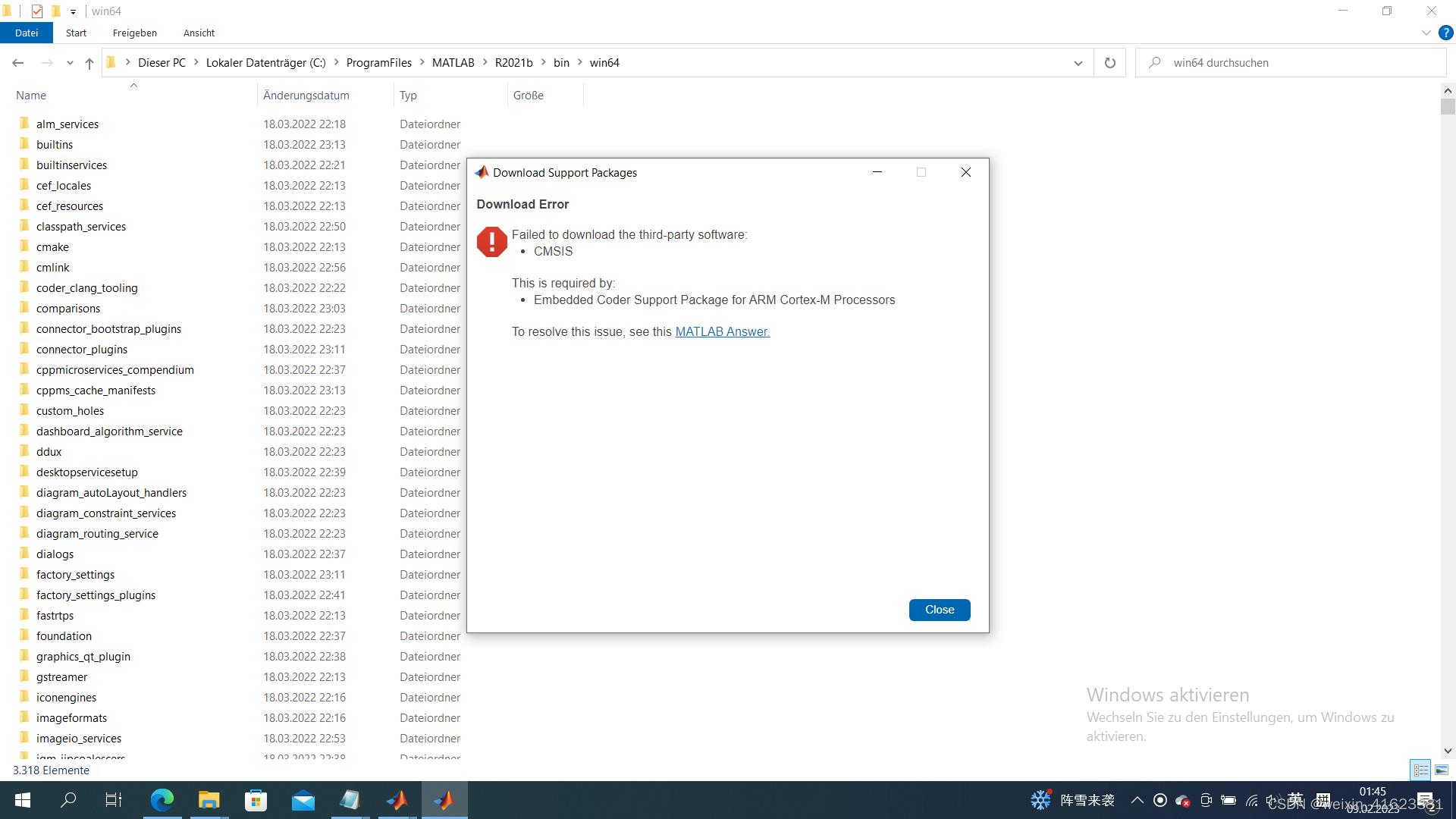Expand the address bar history dropdown
The image size is (1456, 819).
(x=1078, y=63)
